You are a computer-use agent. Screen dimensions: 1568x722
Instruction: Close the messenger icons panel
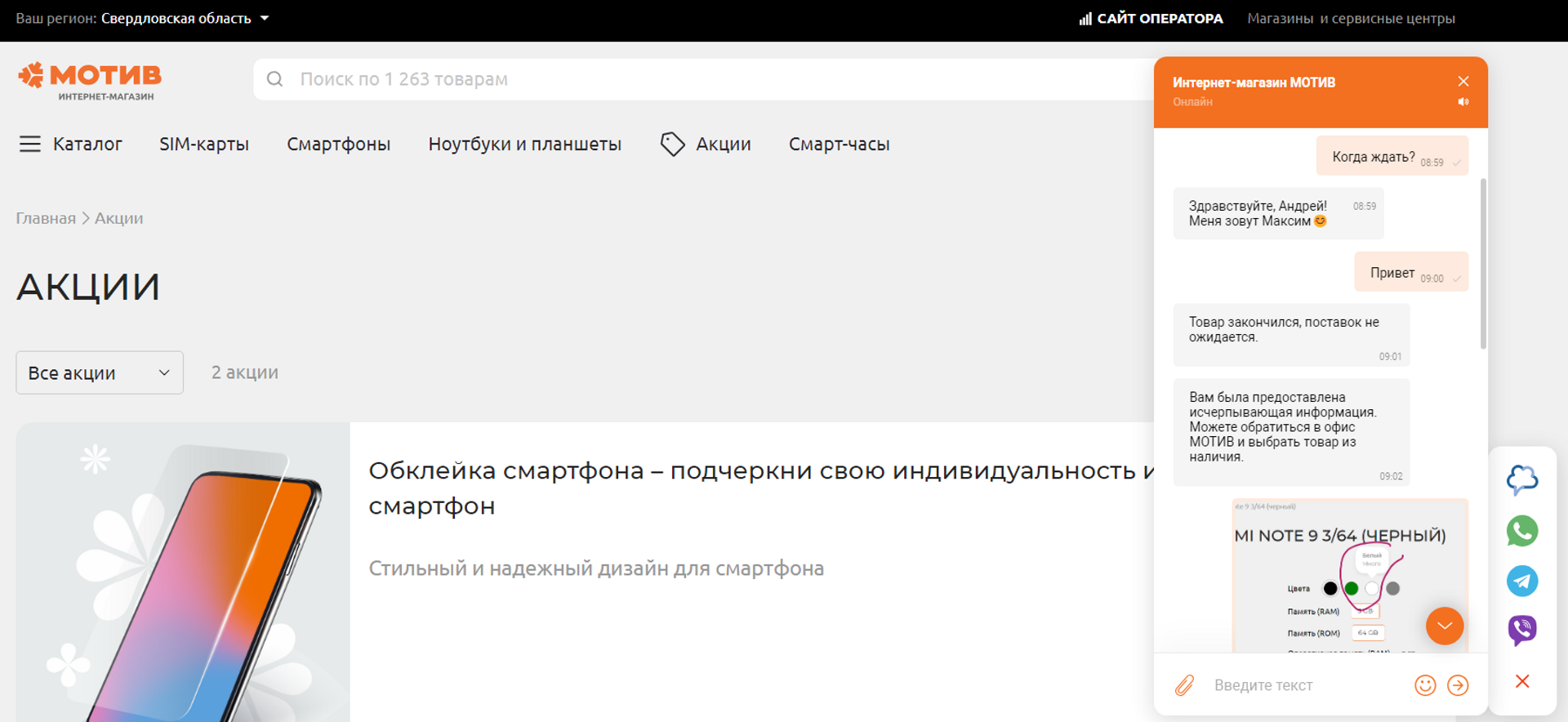tap(1522, 681)
